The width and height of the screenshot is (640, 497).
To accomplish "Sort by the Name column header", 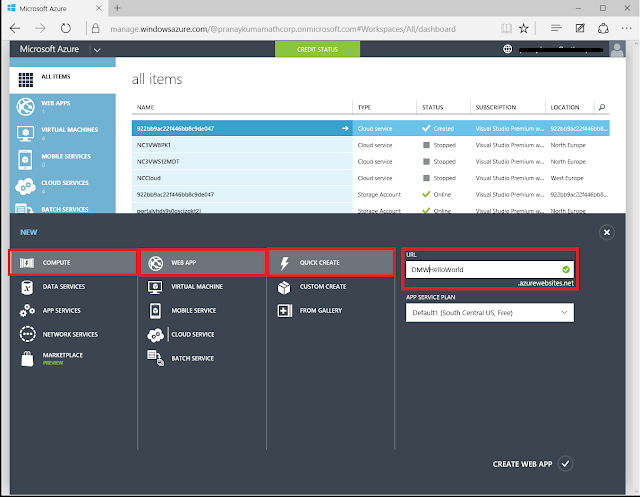I will 145,107.
